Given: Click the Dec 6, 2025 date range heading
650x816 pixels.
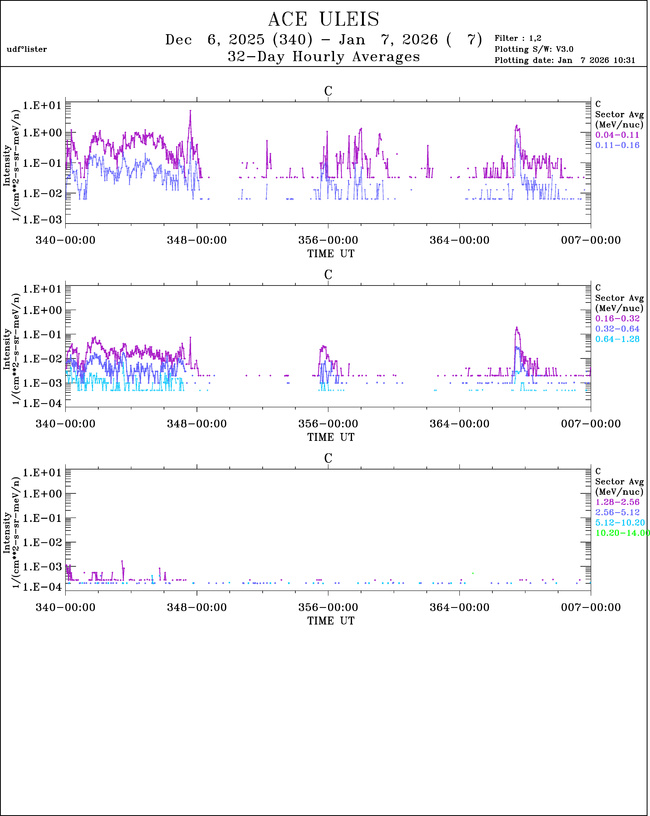Looking at the screenshot, I should click(x=325, y=40).
